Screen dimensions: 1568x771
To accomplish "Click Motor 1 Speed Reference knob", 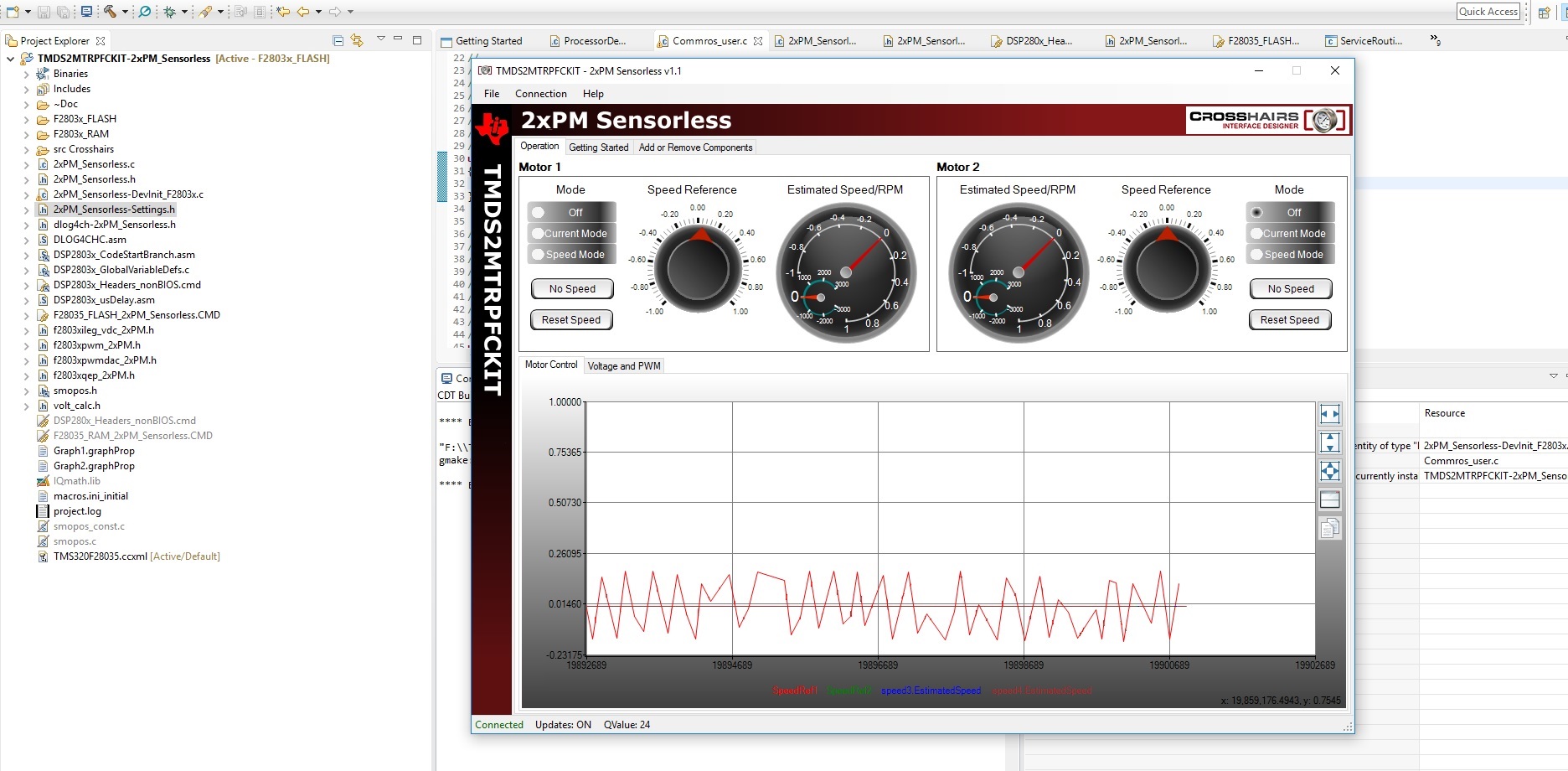I will click(x=698, y=268).
